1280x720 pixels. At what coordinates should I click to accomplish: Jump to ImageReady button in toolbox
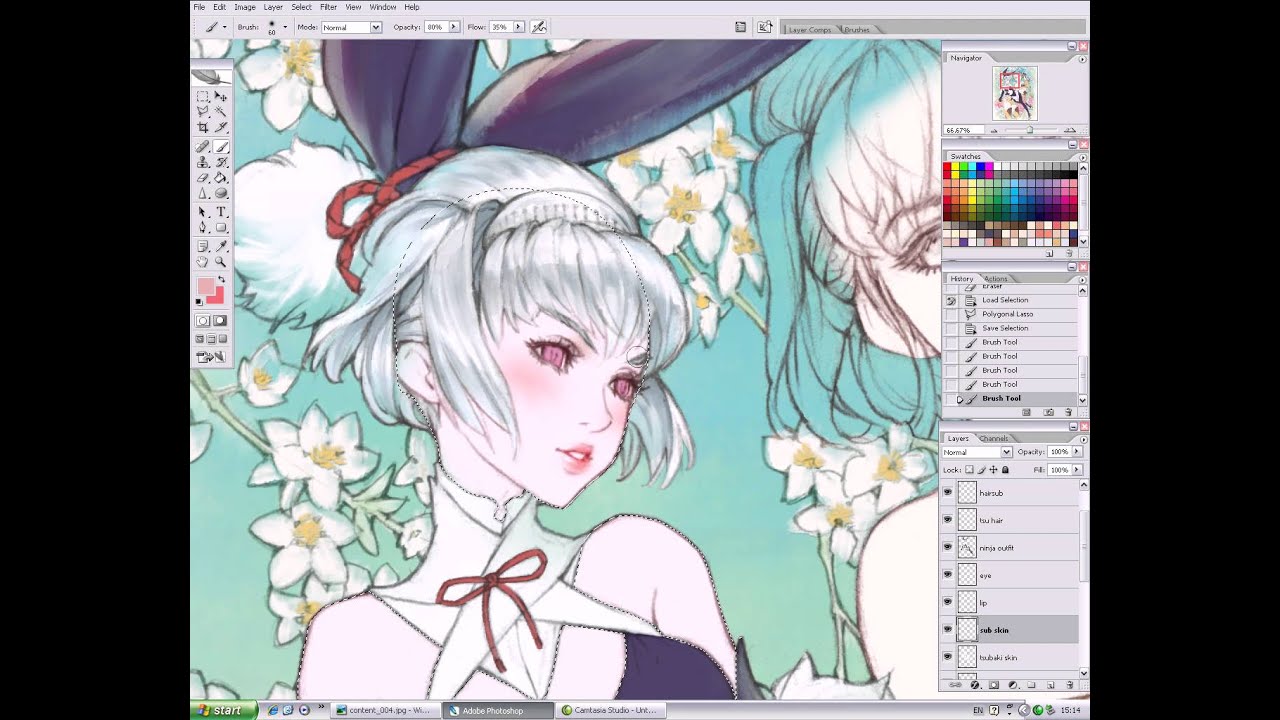[x=211, y=357]
